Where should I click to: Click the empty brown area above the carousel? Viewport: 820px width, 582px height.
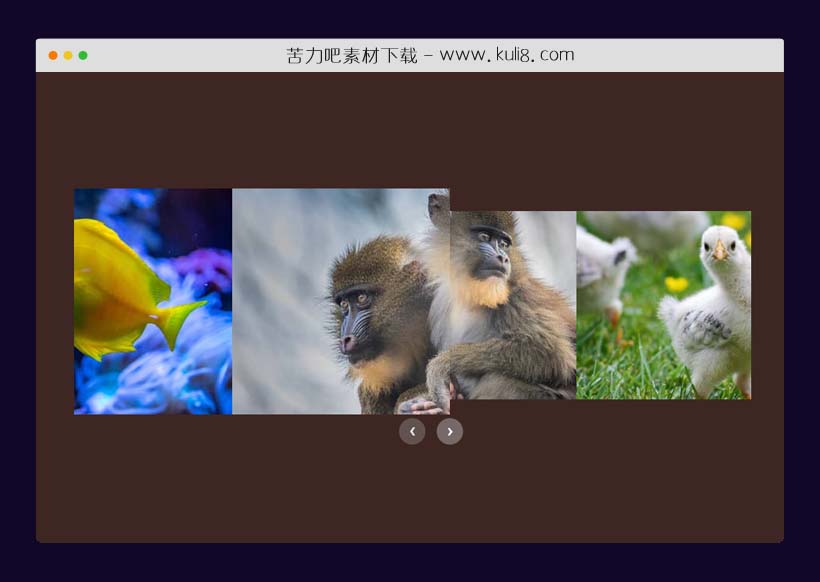coord(410,130)
